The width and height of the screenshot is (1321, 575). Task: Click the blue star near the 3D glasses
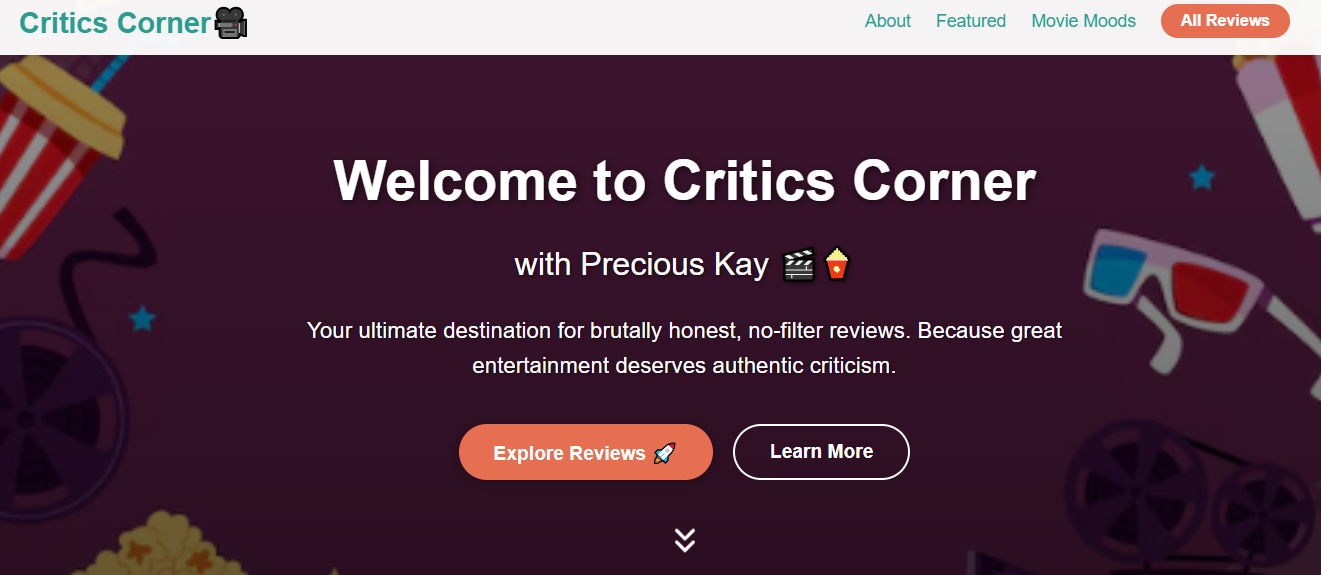coord(1201,178)
